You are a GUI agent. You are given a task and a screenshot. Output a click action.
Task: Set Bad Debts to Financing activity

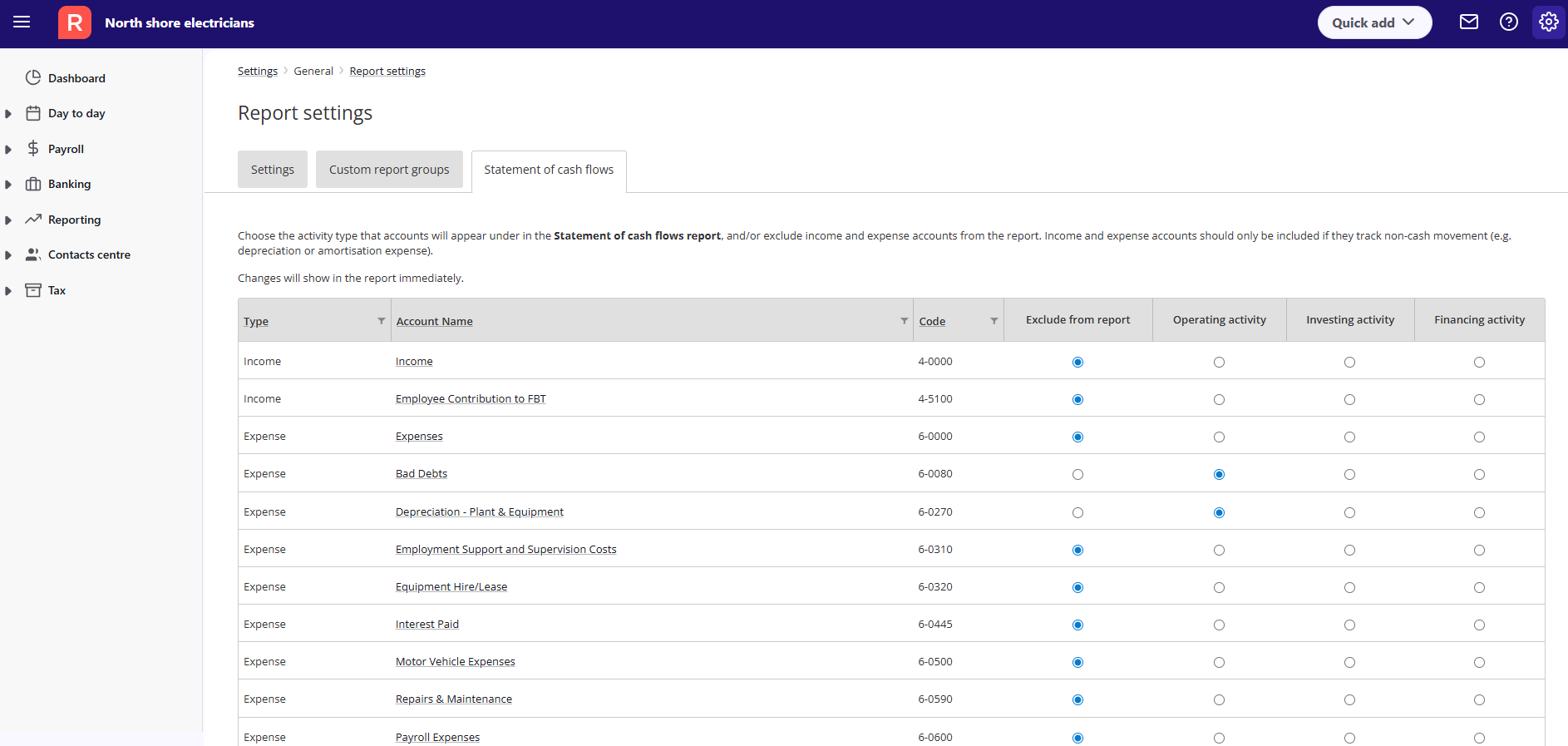[1479, 474]
